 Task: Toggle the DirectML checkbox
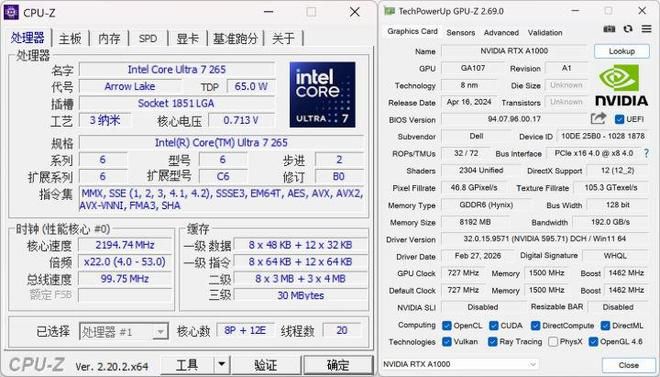pyautogui.click(x=605, y=326)
